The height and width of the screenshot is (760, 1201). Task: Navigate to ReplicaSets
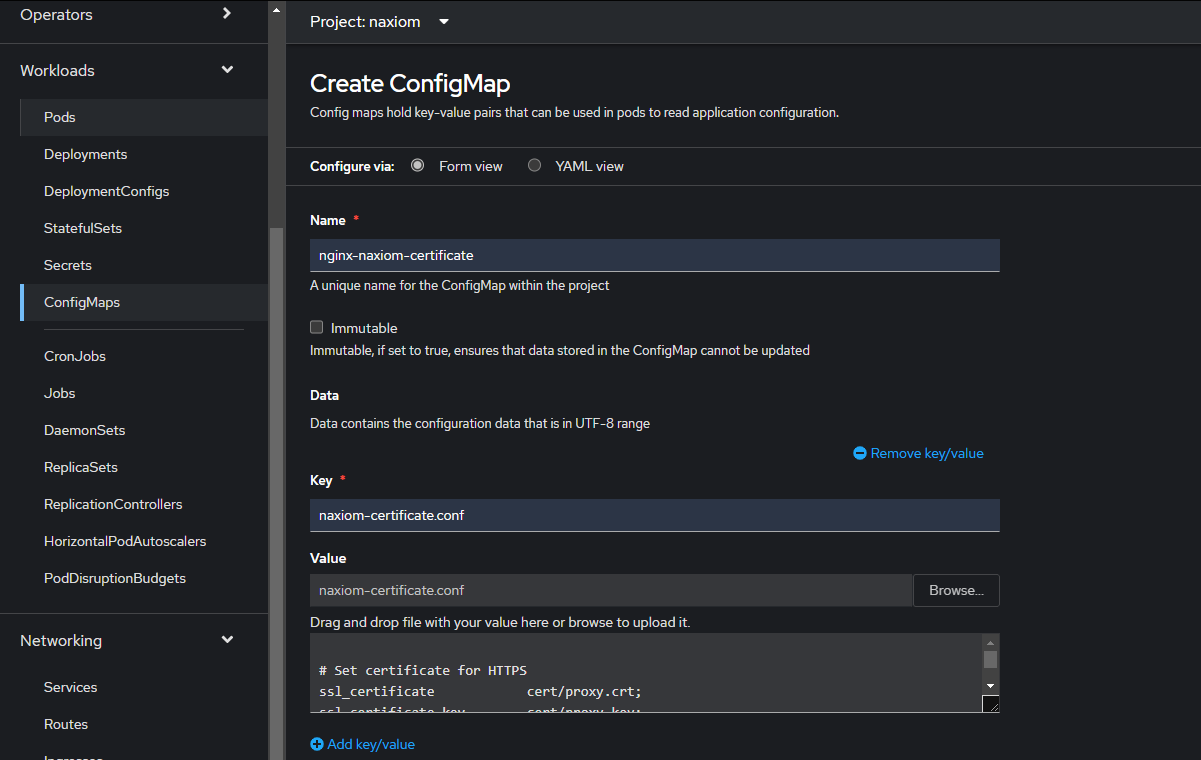click(144, 467)
